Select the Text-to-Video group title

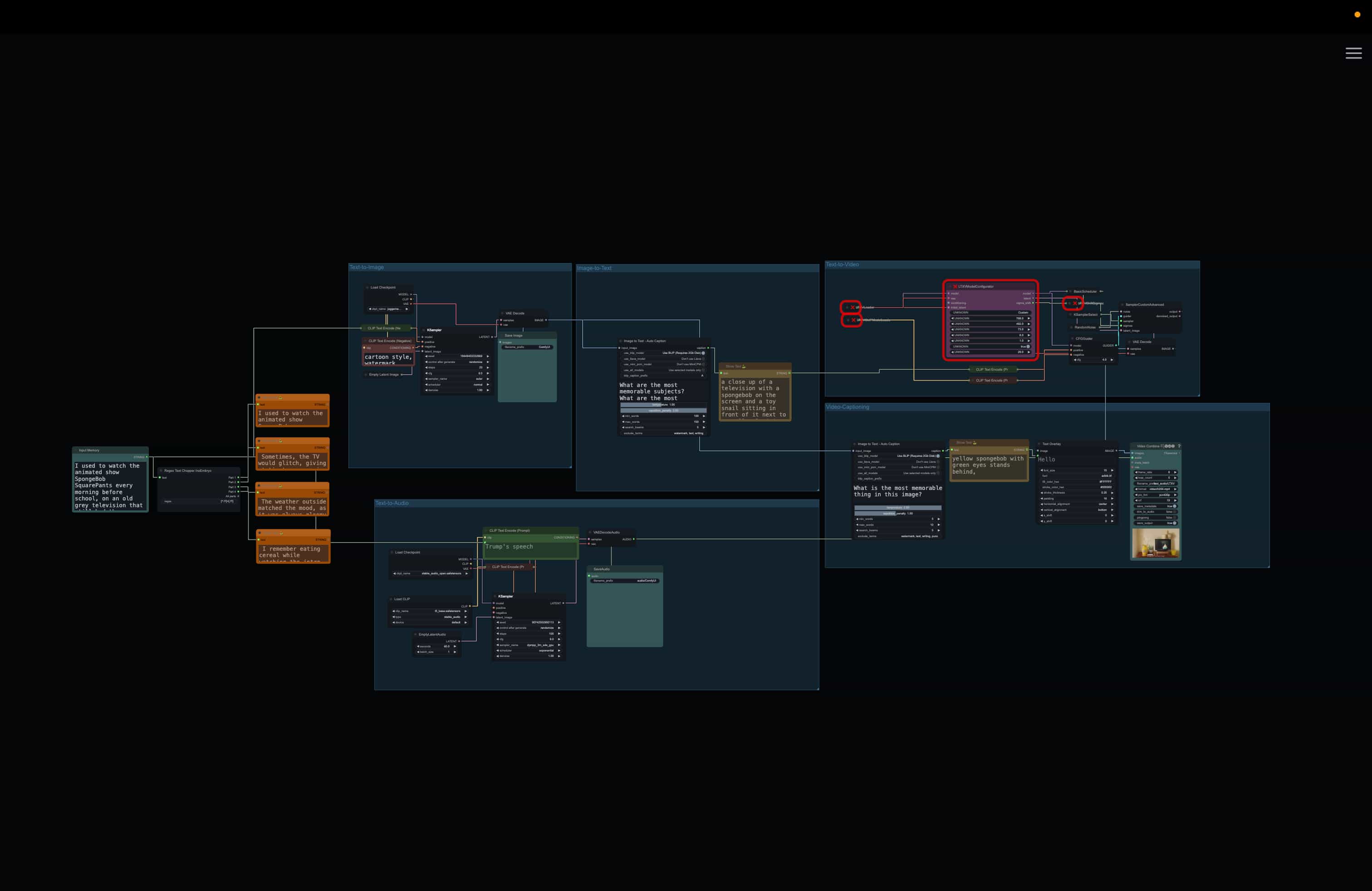(x=842, y=264)
